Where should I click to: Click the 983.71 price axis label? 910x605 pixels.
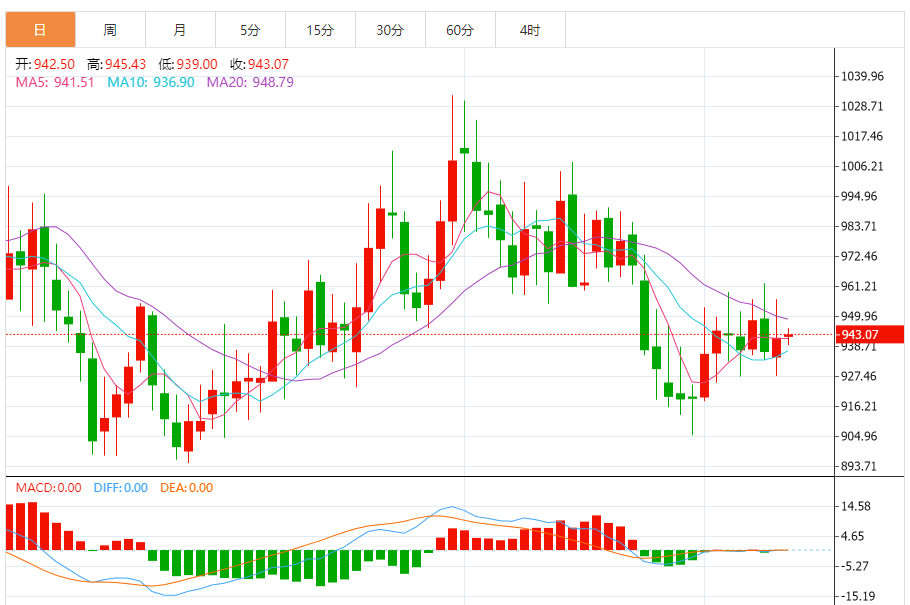pyautogui.click(x=859, y=226)
